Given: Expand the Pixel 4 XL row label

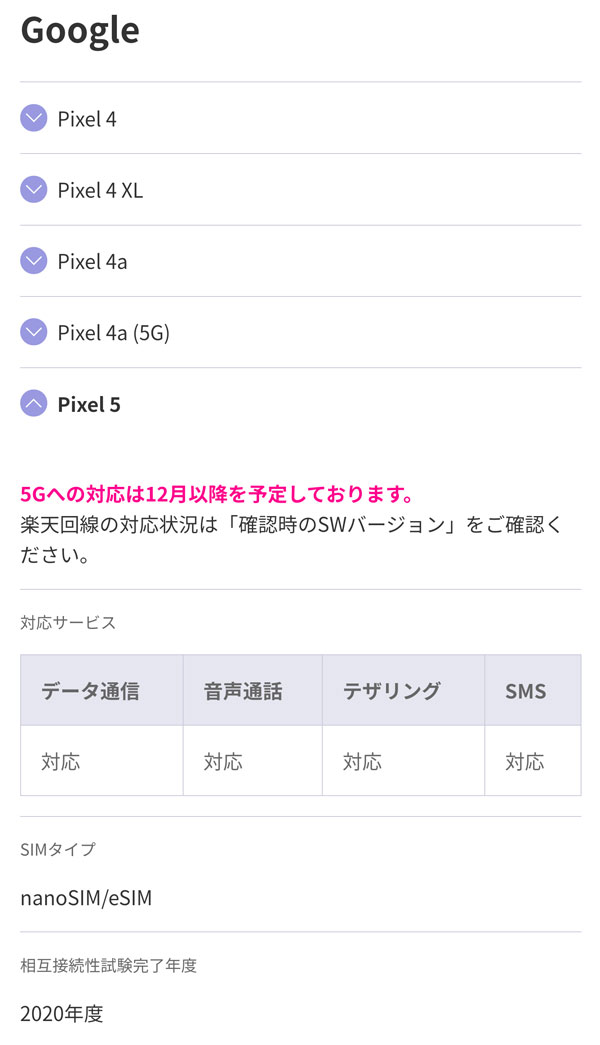Looking at the screenshot, I should [100, 190].
